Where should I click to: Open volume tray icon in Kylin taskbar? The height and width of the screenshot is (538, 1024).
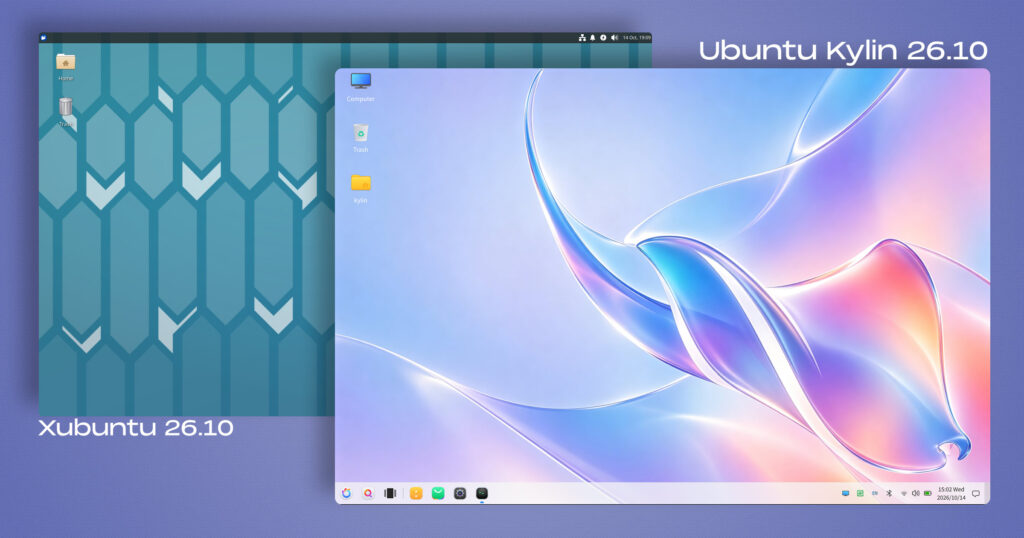[916, 493]
